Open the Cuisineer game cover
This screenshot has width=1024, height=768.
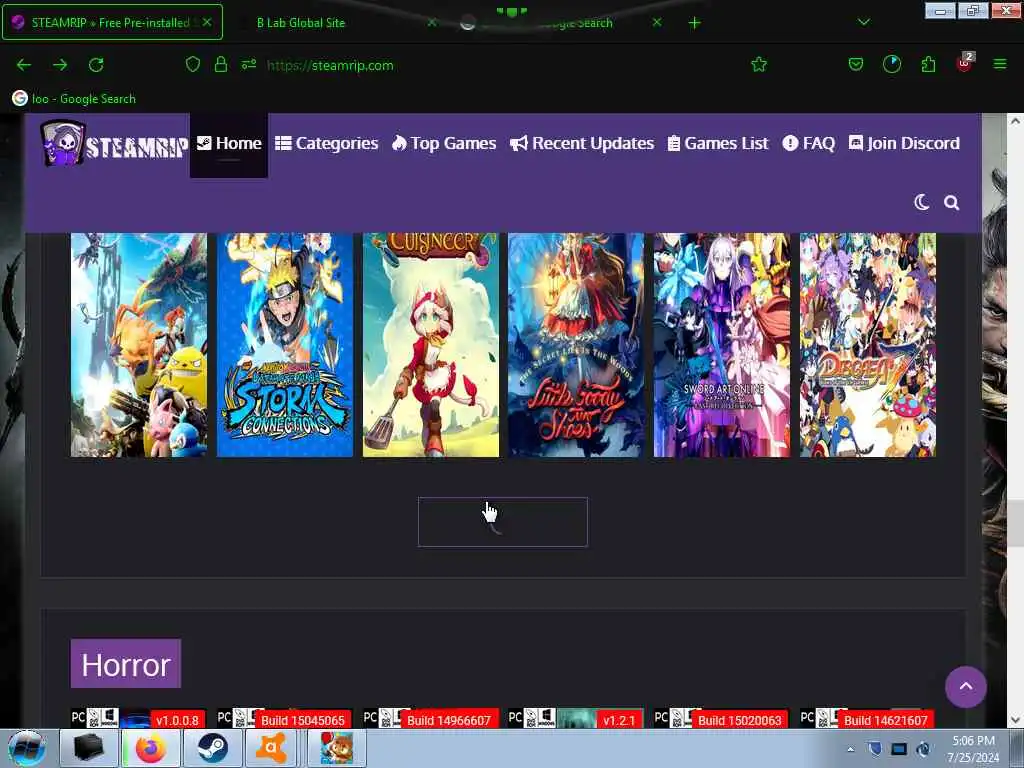click(431, 345)
